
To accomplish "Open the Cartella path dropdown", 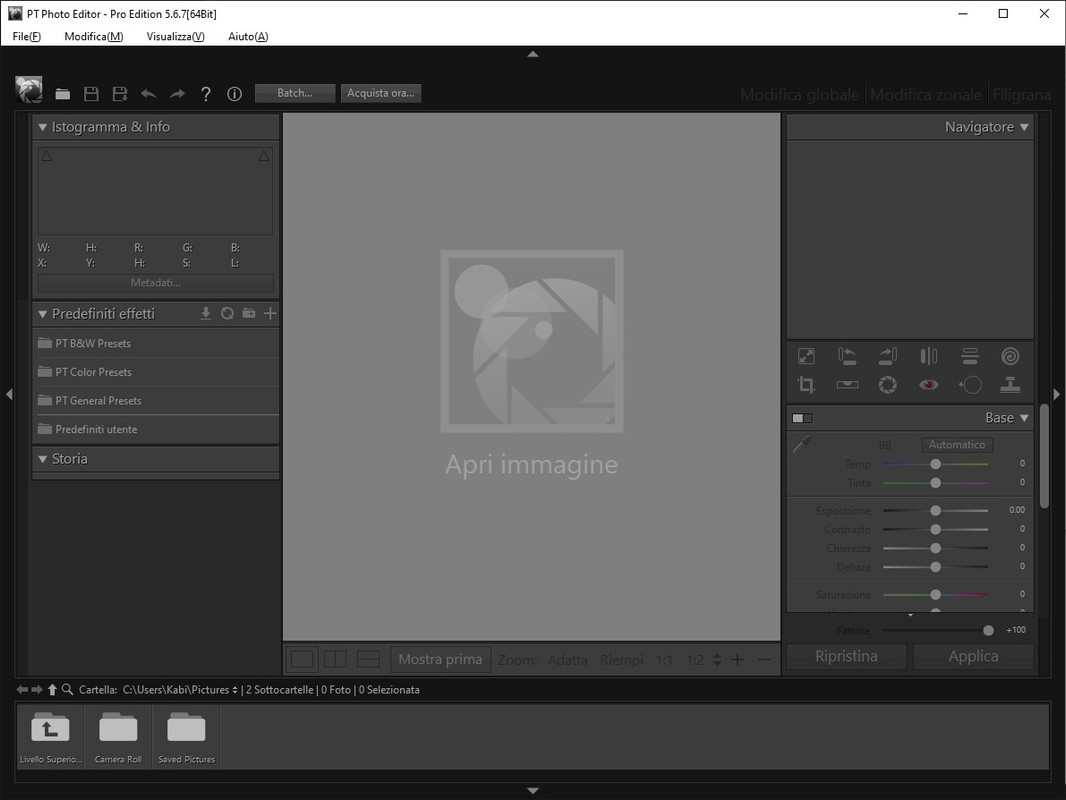I will point(235,690).
